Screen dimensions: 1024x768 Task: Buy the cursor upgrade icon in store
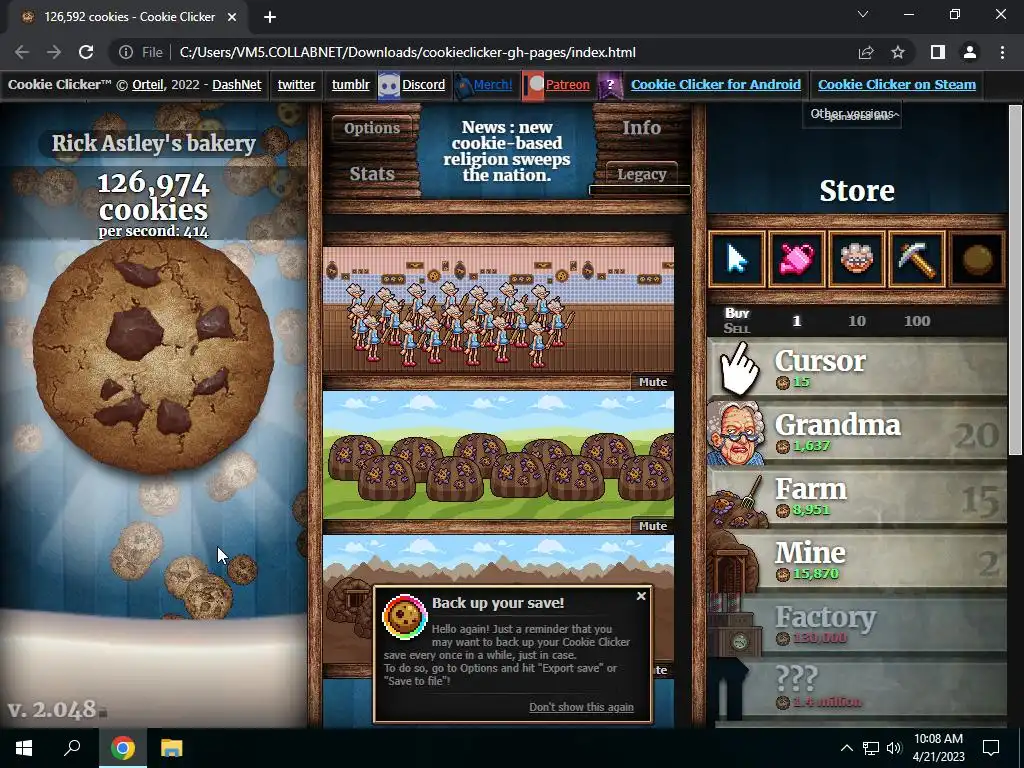point(737,259)
